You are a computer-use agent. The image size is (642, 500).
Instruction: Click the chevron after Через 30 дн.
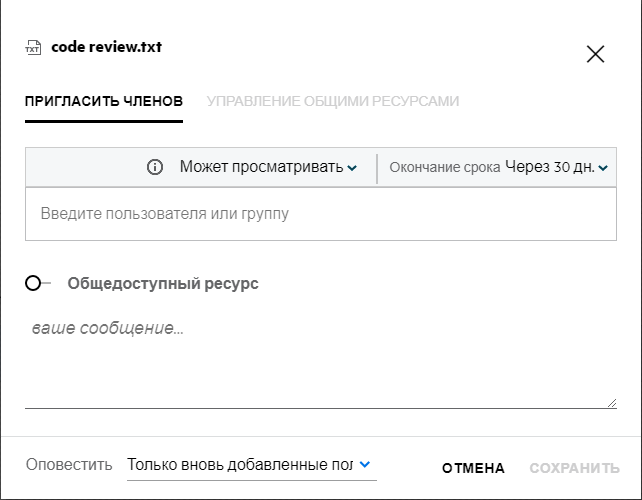603,168
